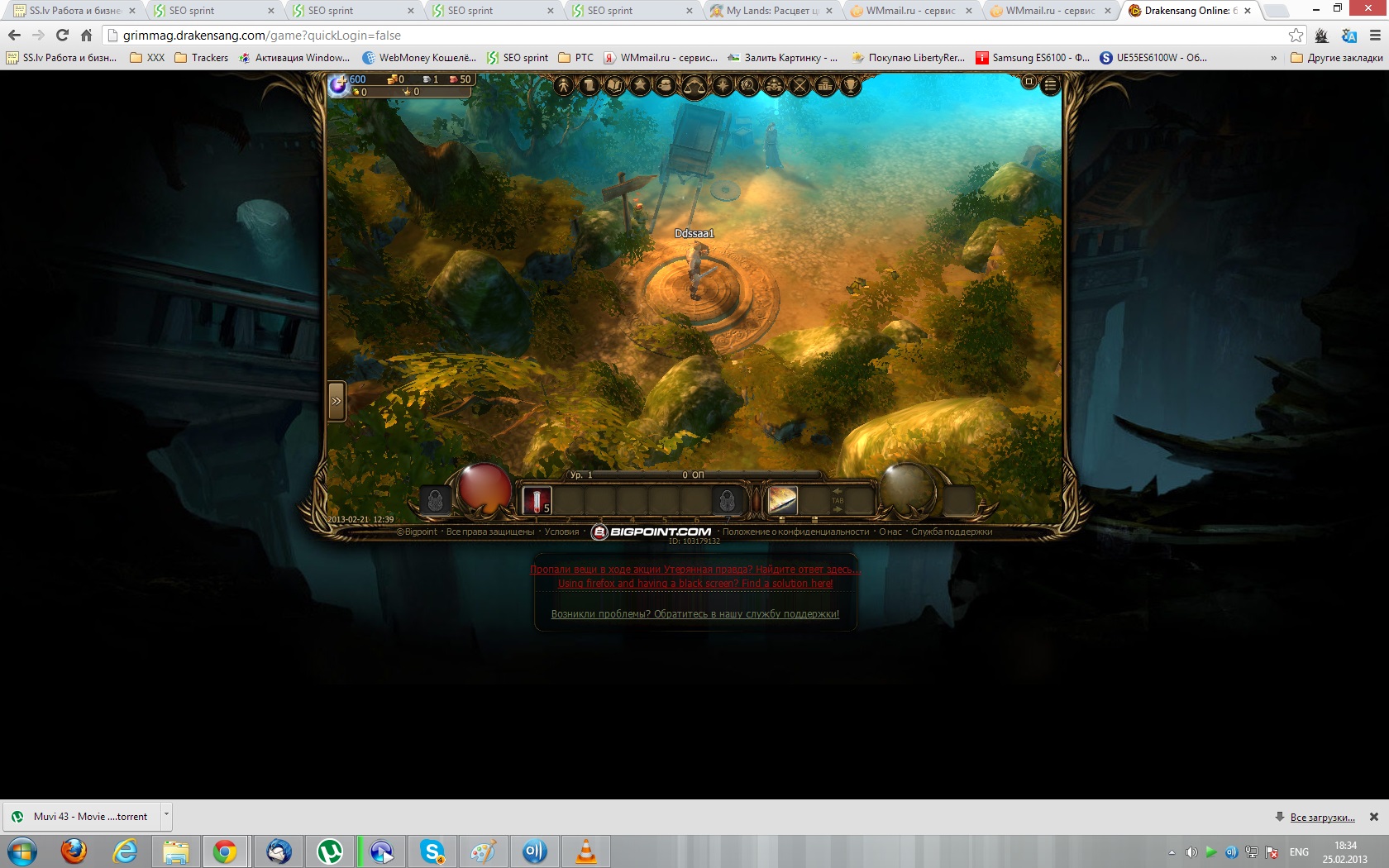Click the locked padlock slot numbered 7

(727, 500)
